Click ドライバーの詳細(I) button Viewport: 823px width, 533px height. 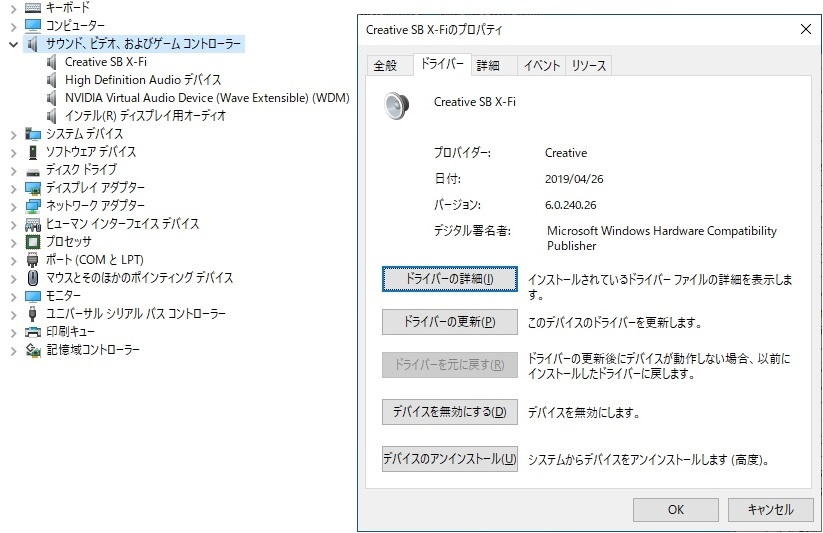(450, 279)
